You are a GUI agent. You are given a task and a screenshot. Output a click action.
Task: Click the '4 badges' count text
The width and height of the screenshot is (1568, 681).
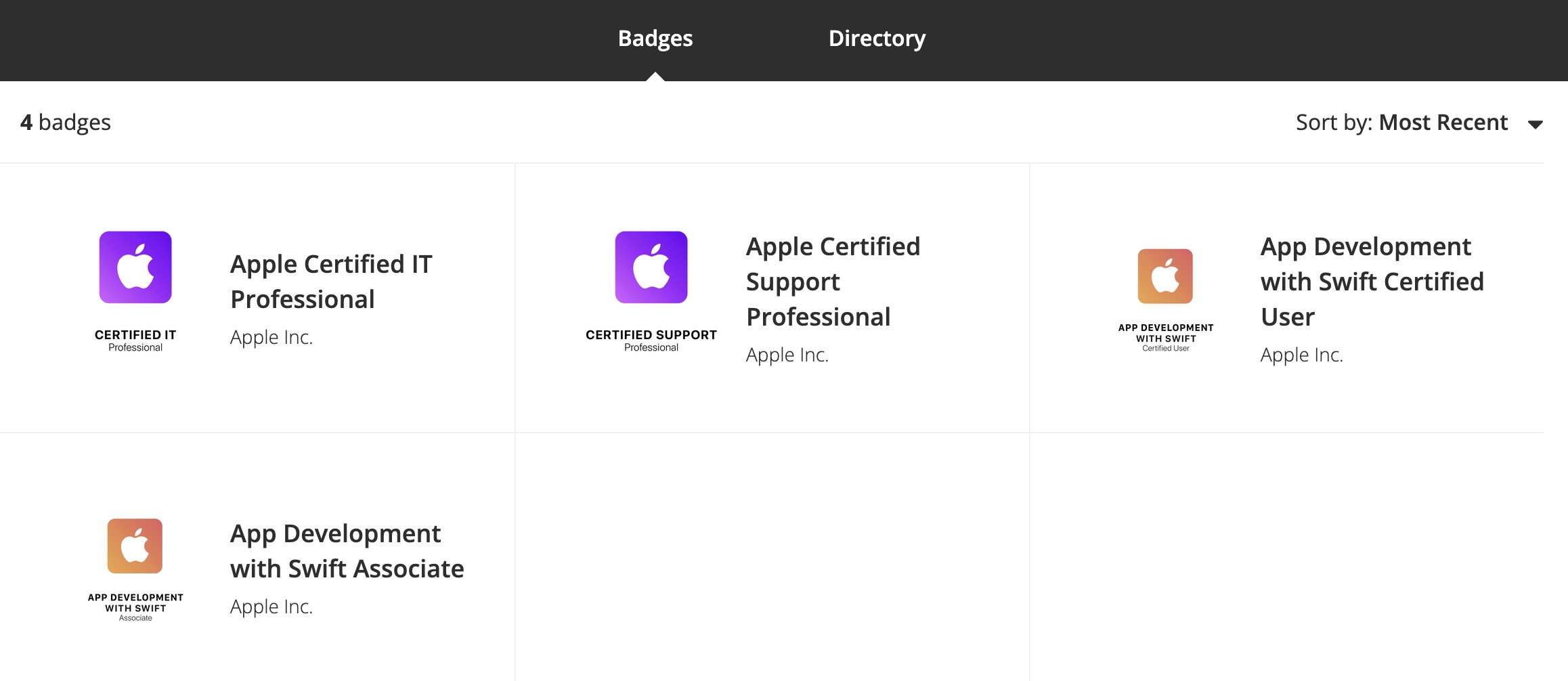pos(66,123)
